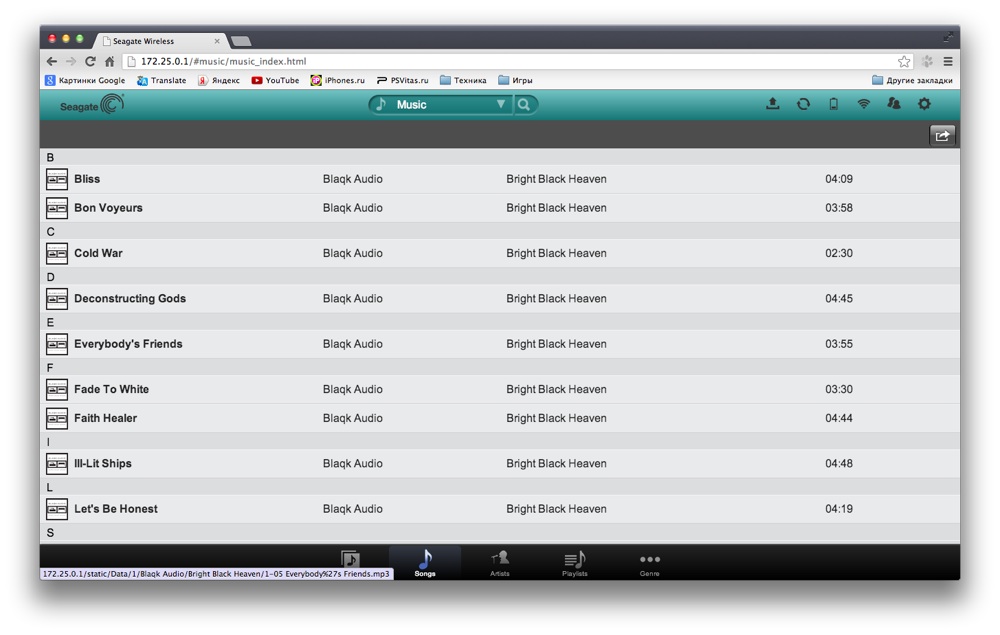
Task: Click Bright Black Heaven in Let's Be Honest row
Action: 556,509
